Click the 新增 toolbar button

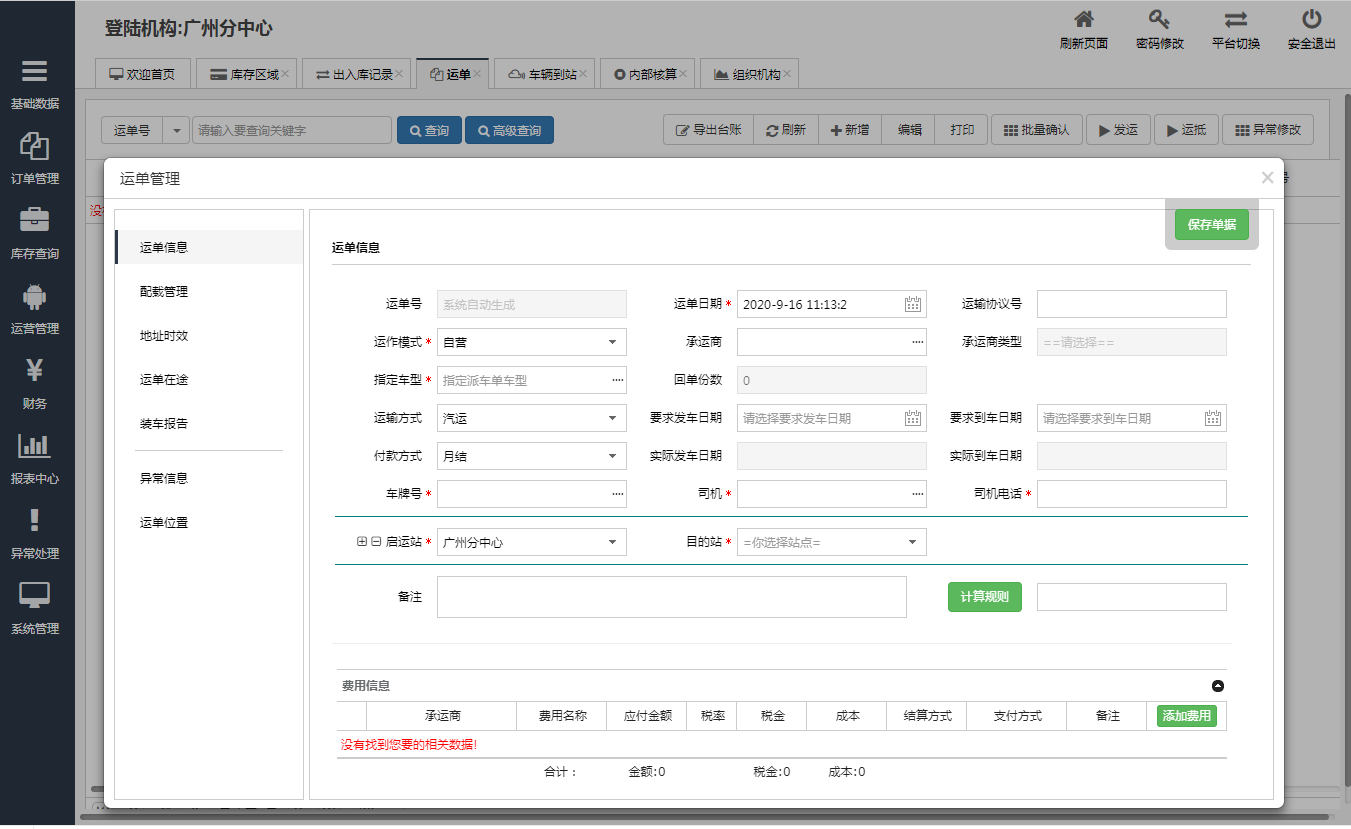click(x=850, y=130)
